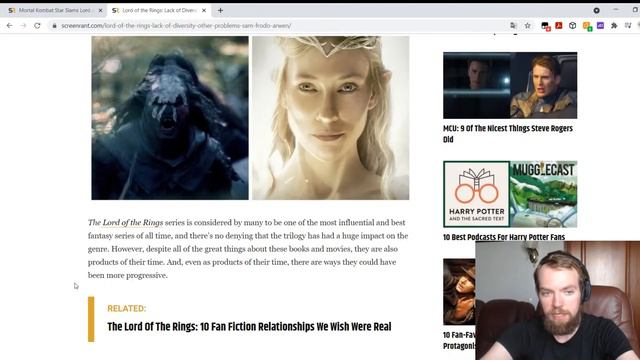Click the 10 Fan-Favorite Protagonists thumbnail
640x360 pixels.
pyautogui.click(x=459, y=291)
